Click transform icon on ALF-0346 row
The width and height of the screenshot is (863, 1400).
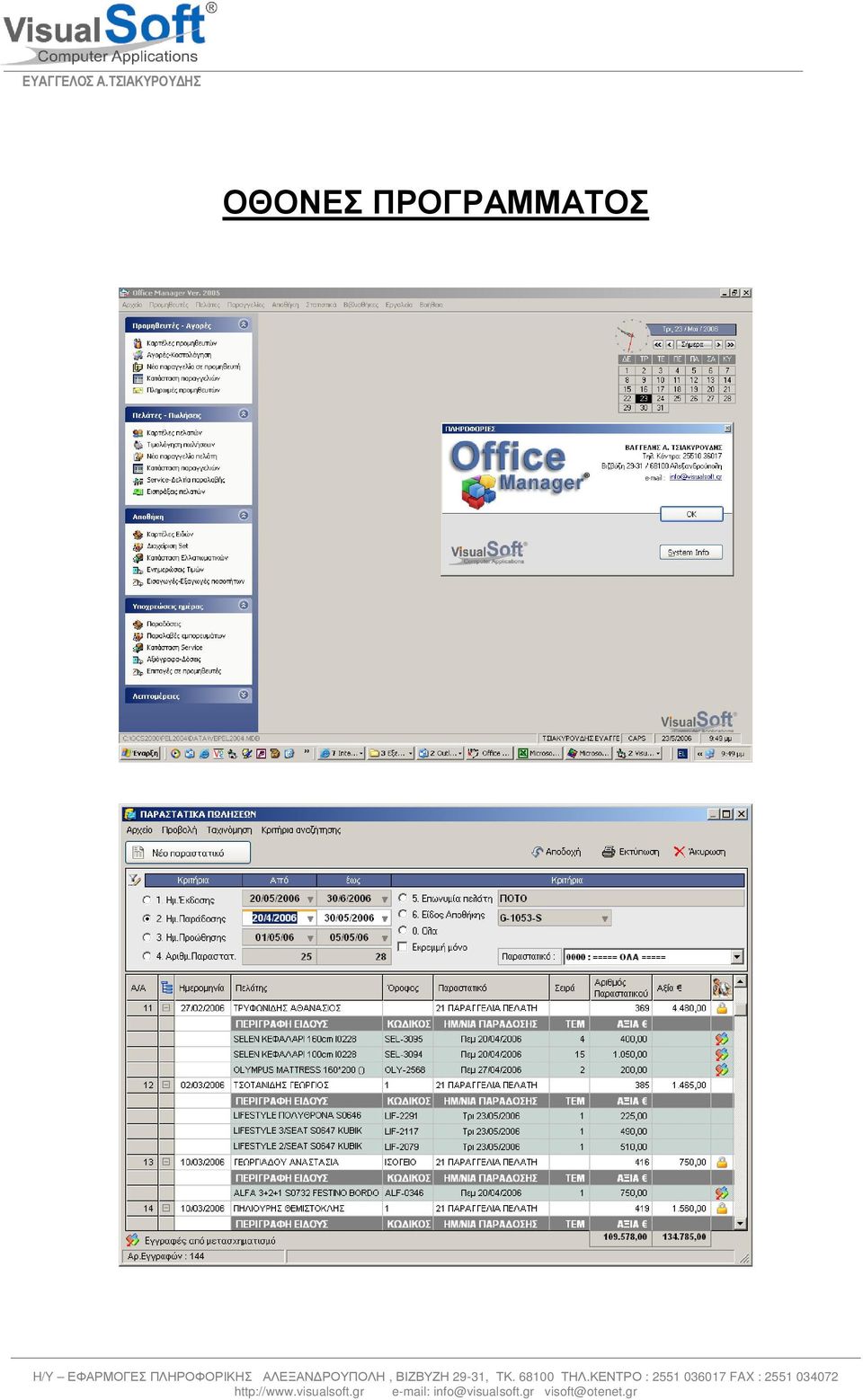coord(721,1193)
